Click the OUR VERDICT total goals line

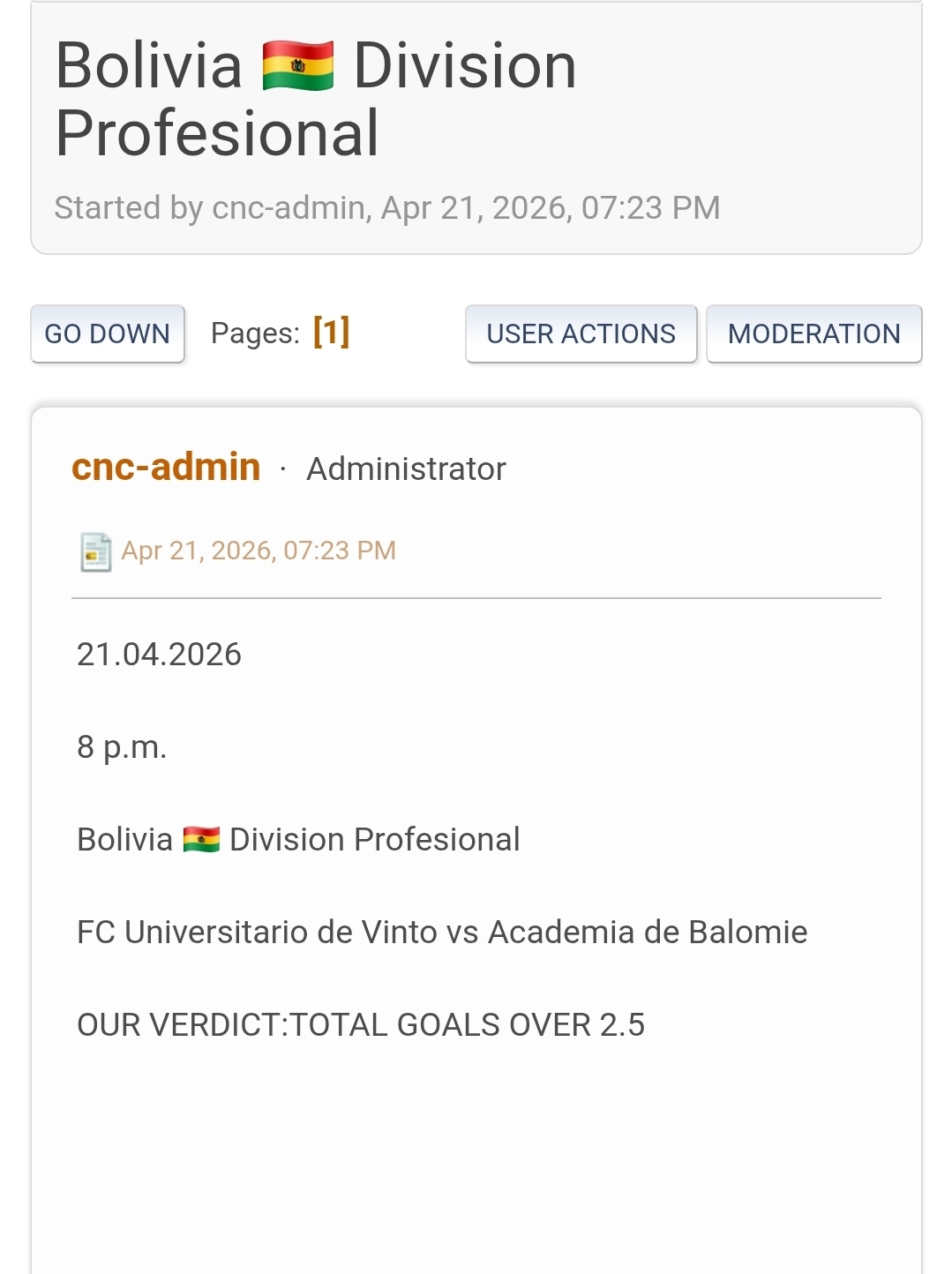click(360, 1025)
